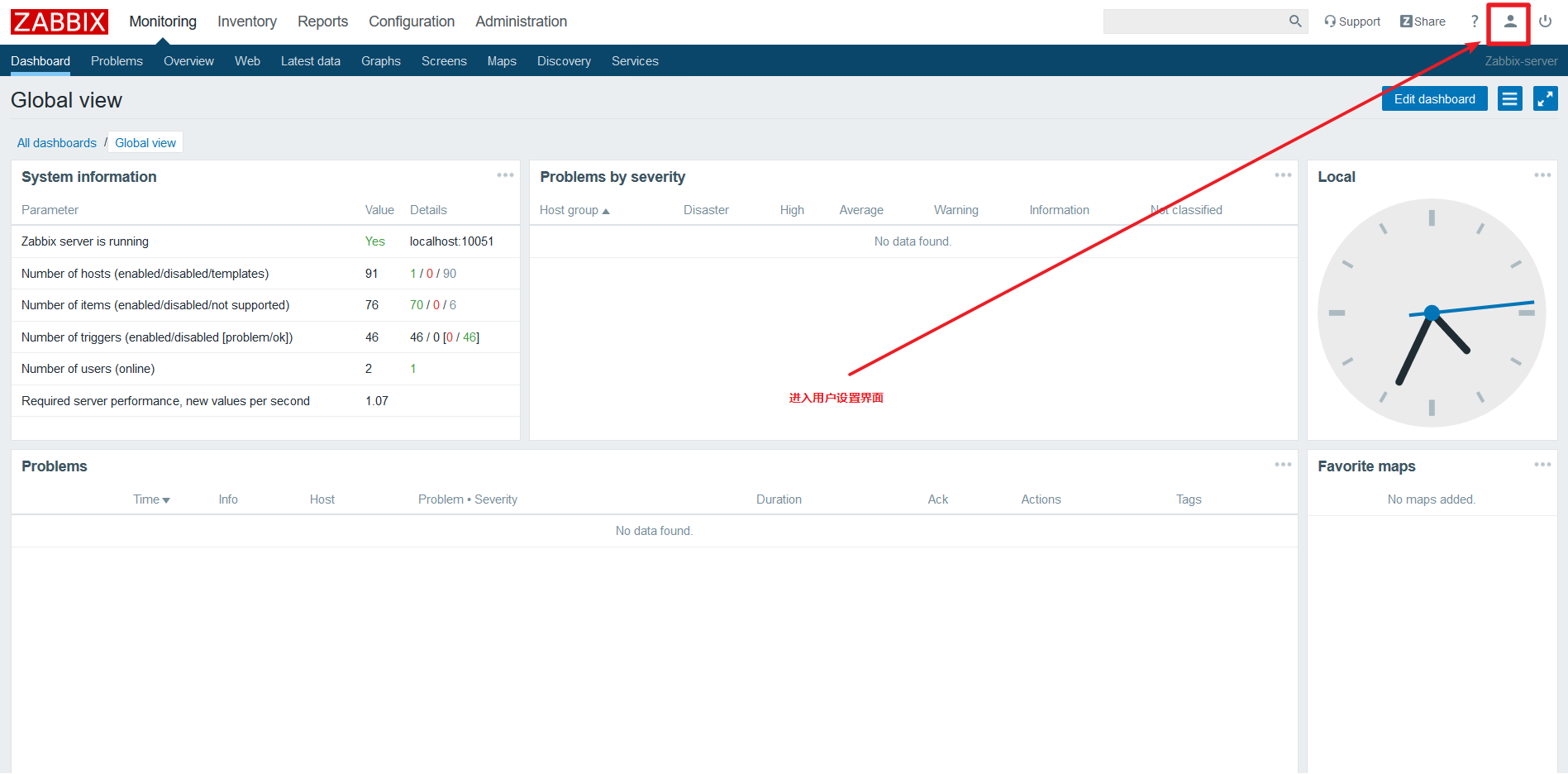1568x774 pixels.
Task: Click the 'Host' column header in Problems
Action: (x=322, y=499)
